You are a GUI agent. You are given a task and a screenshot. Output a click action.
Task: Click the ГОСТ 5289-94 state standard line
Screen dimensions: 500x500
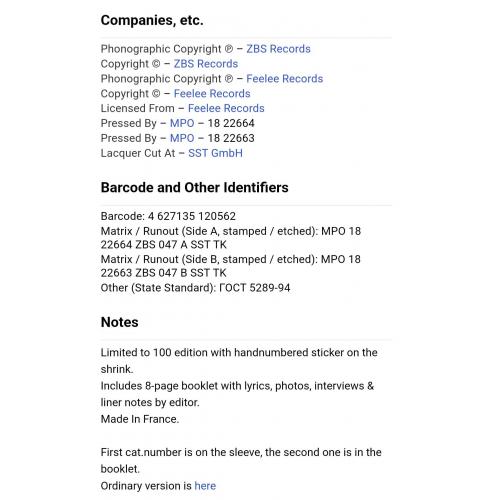point(195,288)
